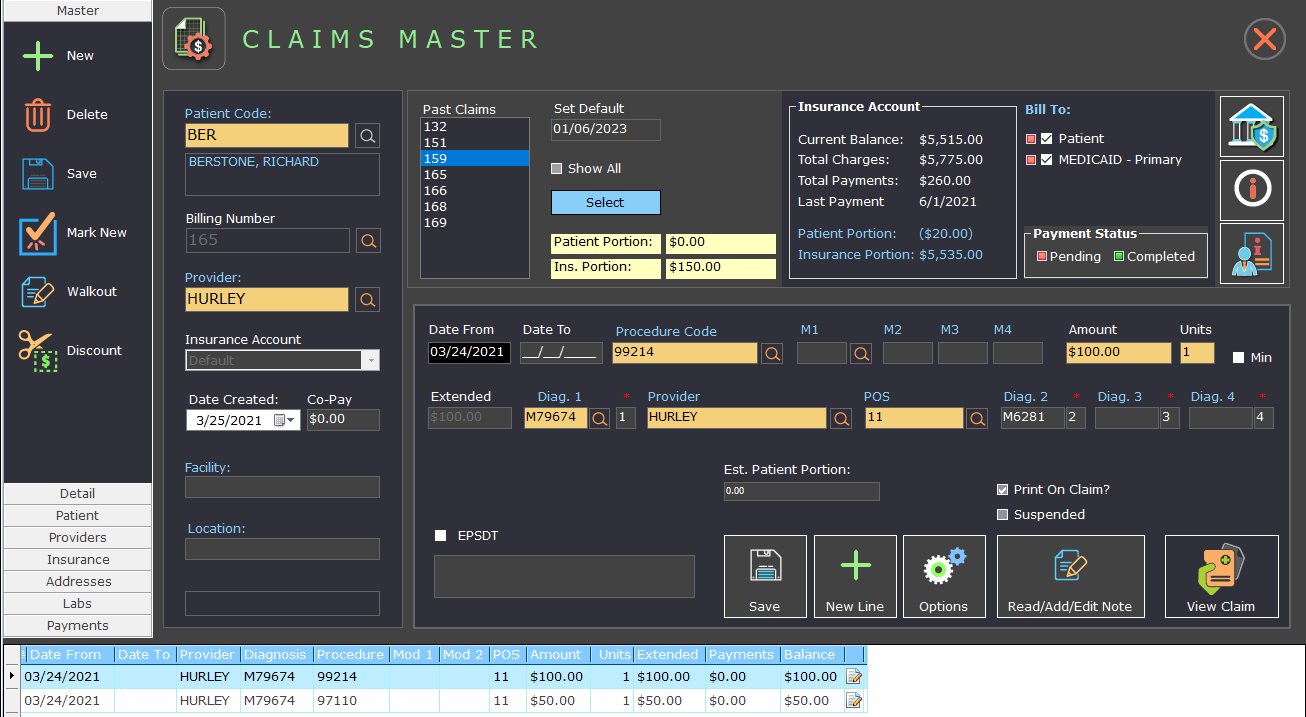Switch to the Payments tab
Image resolution: width=1306 pixels, height=717 pixels.
(x=77, y=625)
